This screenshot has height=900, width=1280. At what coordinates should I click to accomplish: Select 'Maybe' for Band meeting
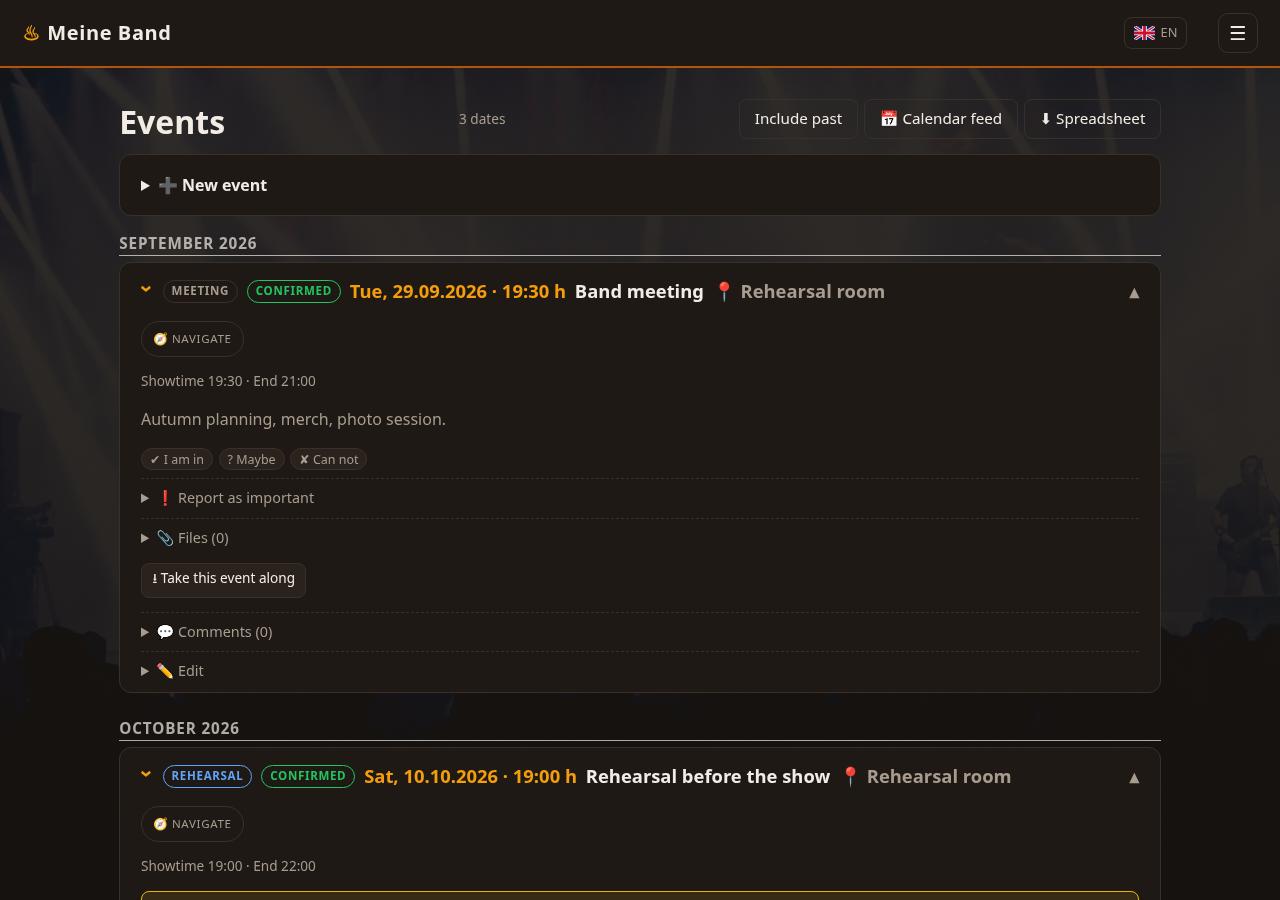coord(252,460)
